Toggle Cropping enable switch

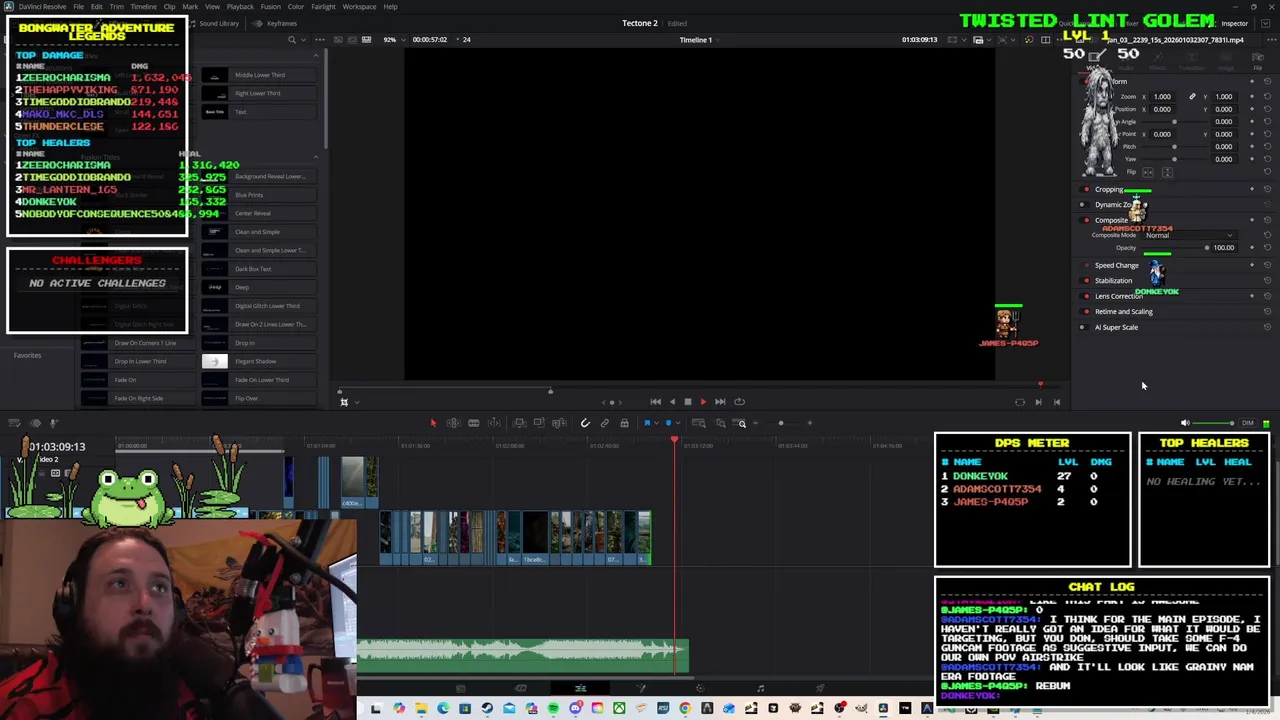1085,189
